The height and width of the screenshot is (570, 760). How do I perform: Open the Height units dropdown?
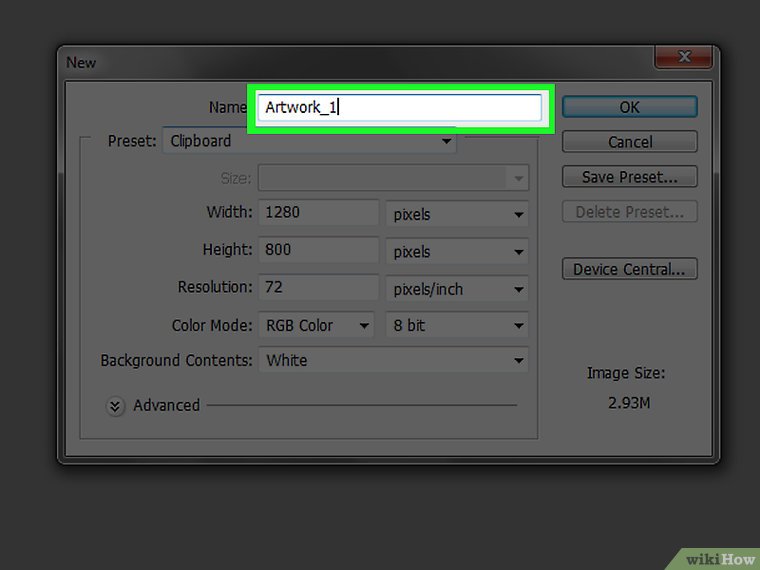click(457, 252)
